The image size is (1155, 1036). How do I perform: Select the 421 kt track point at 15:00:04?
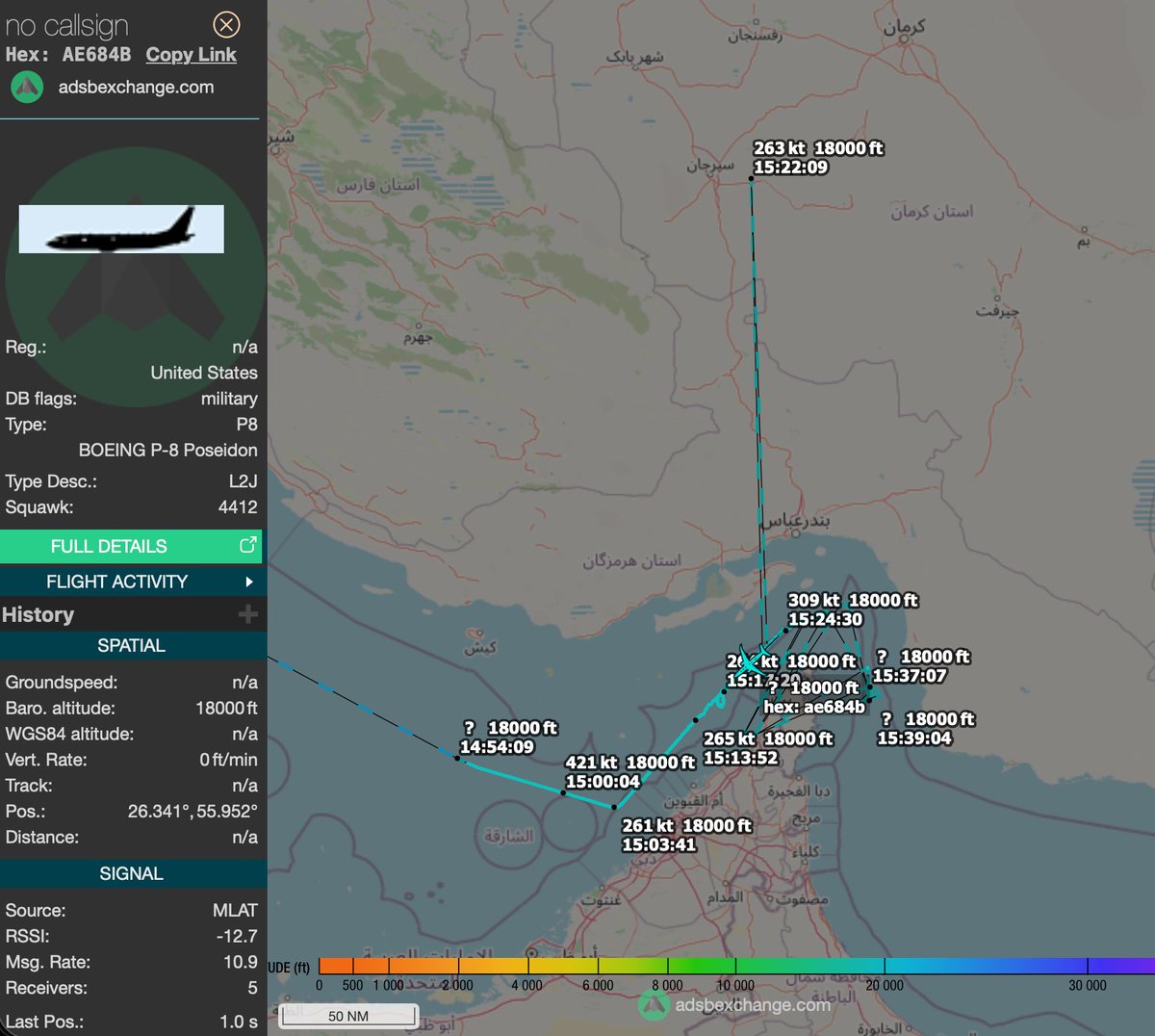(x=563, y=793)
